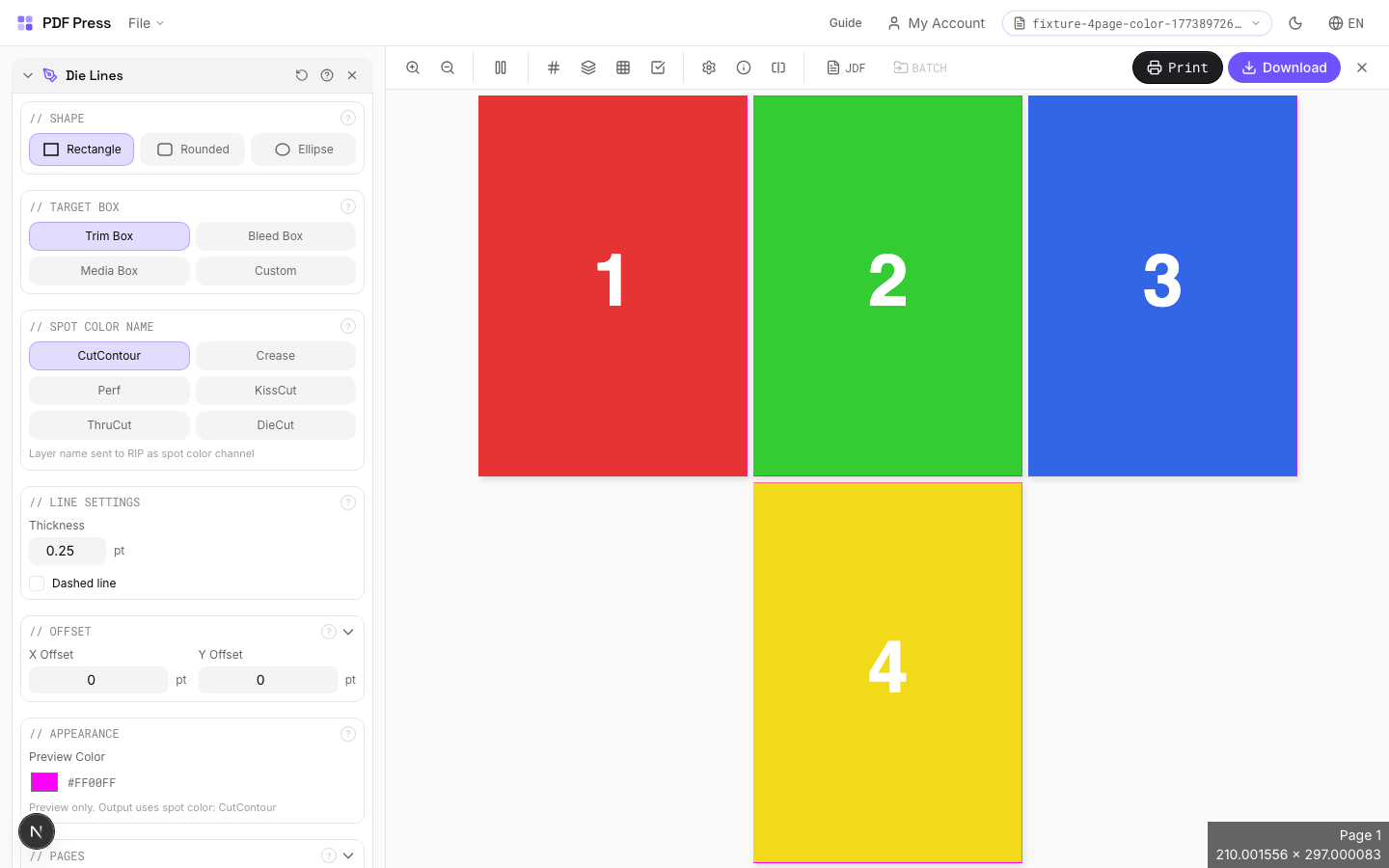1389x868 pixels.
Task: Select the Ellipse shape option
Action: pyautogui.click(x=303, y=149)
